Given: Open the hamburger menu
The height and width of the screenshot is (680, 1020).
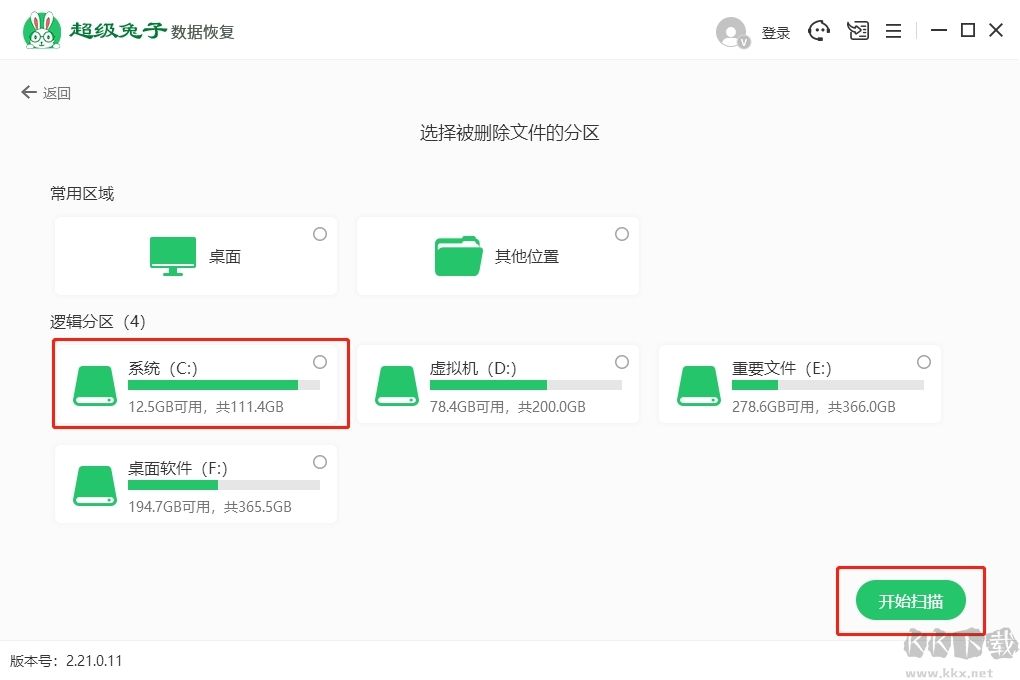Looking at the screenshot, I should 893,30.
